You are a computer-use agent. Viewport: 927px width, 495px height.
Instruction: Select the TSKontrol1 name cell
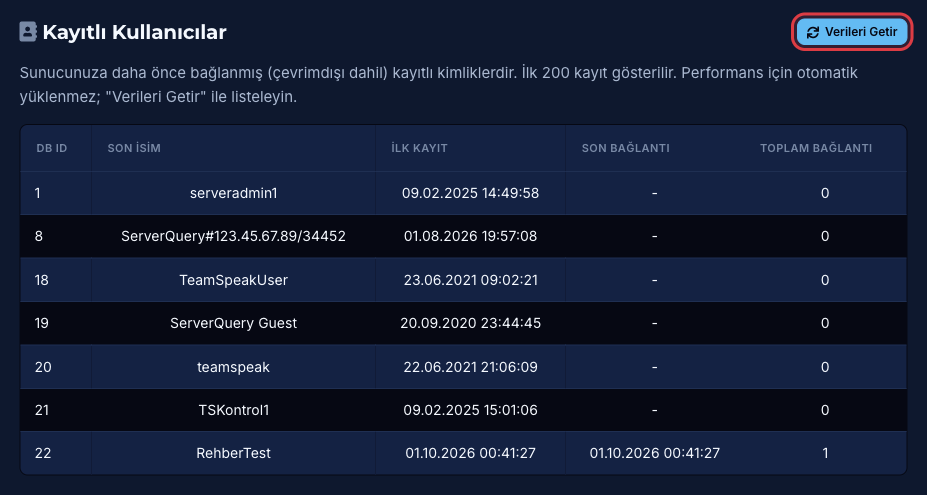(234, 410)
